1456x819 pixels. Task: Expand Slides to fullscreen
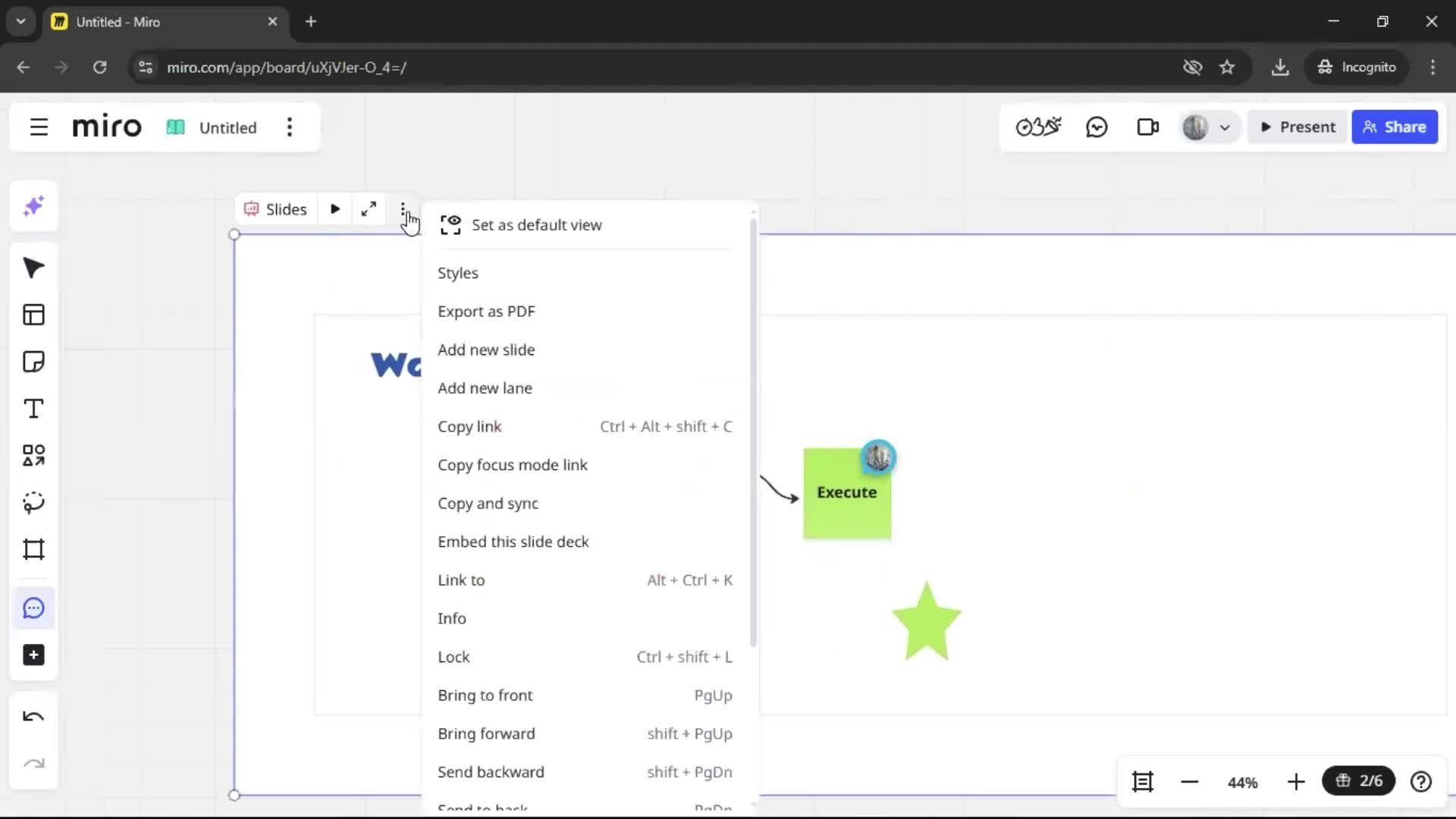369,209
